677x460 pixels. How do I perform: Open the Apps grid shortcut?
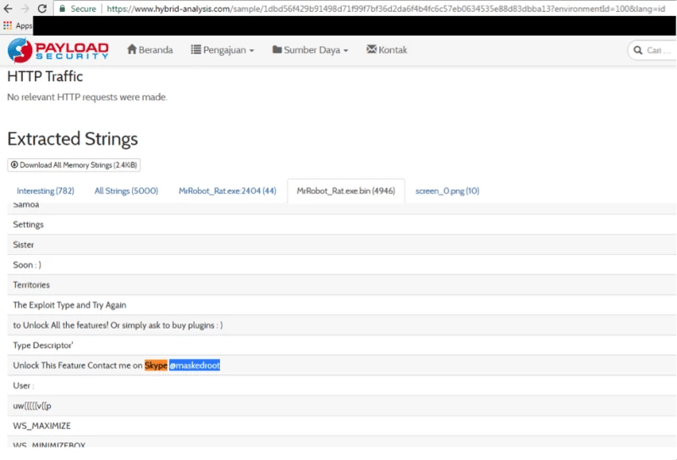8,25
